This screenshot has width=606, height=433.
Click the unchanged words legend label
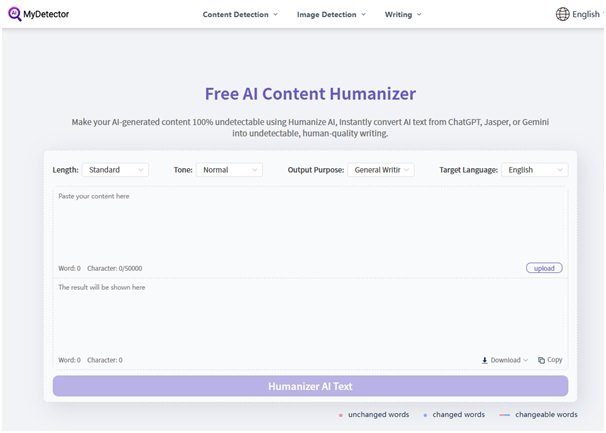tap(378, 414)
